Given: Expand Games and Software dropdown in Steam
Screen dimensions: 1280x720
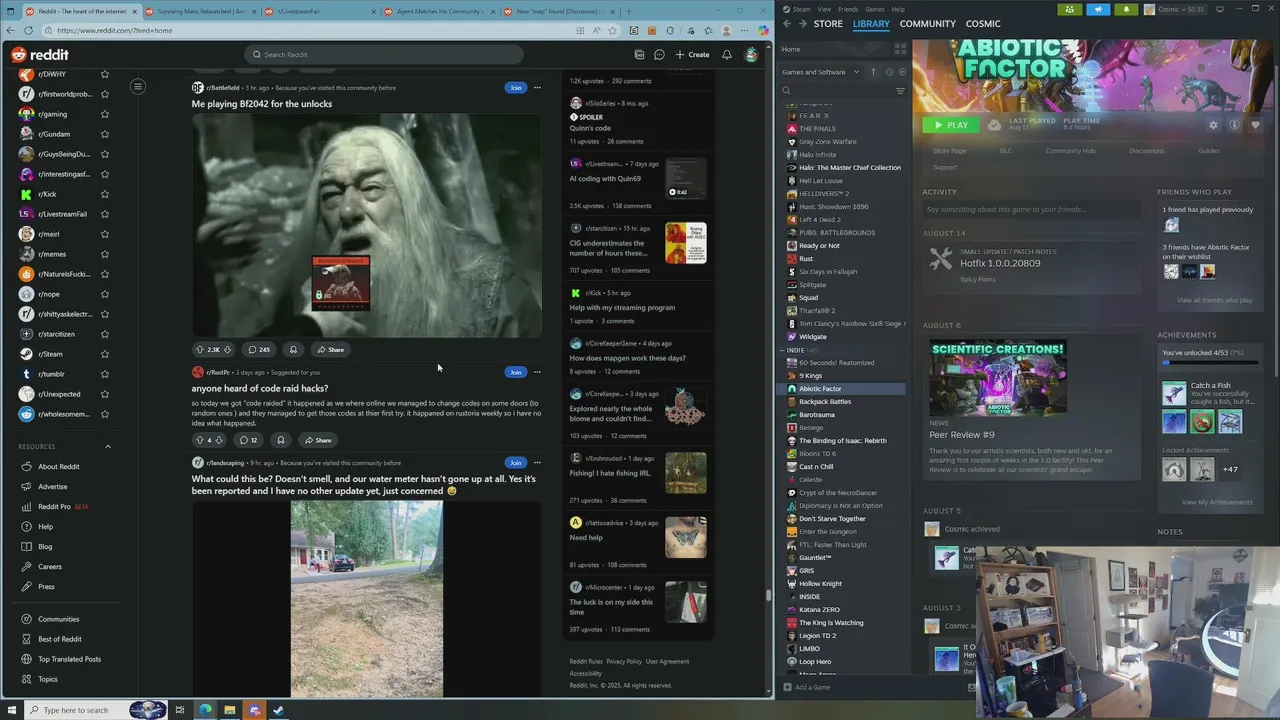Looking at the screenshot, I should 820,72.
